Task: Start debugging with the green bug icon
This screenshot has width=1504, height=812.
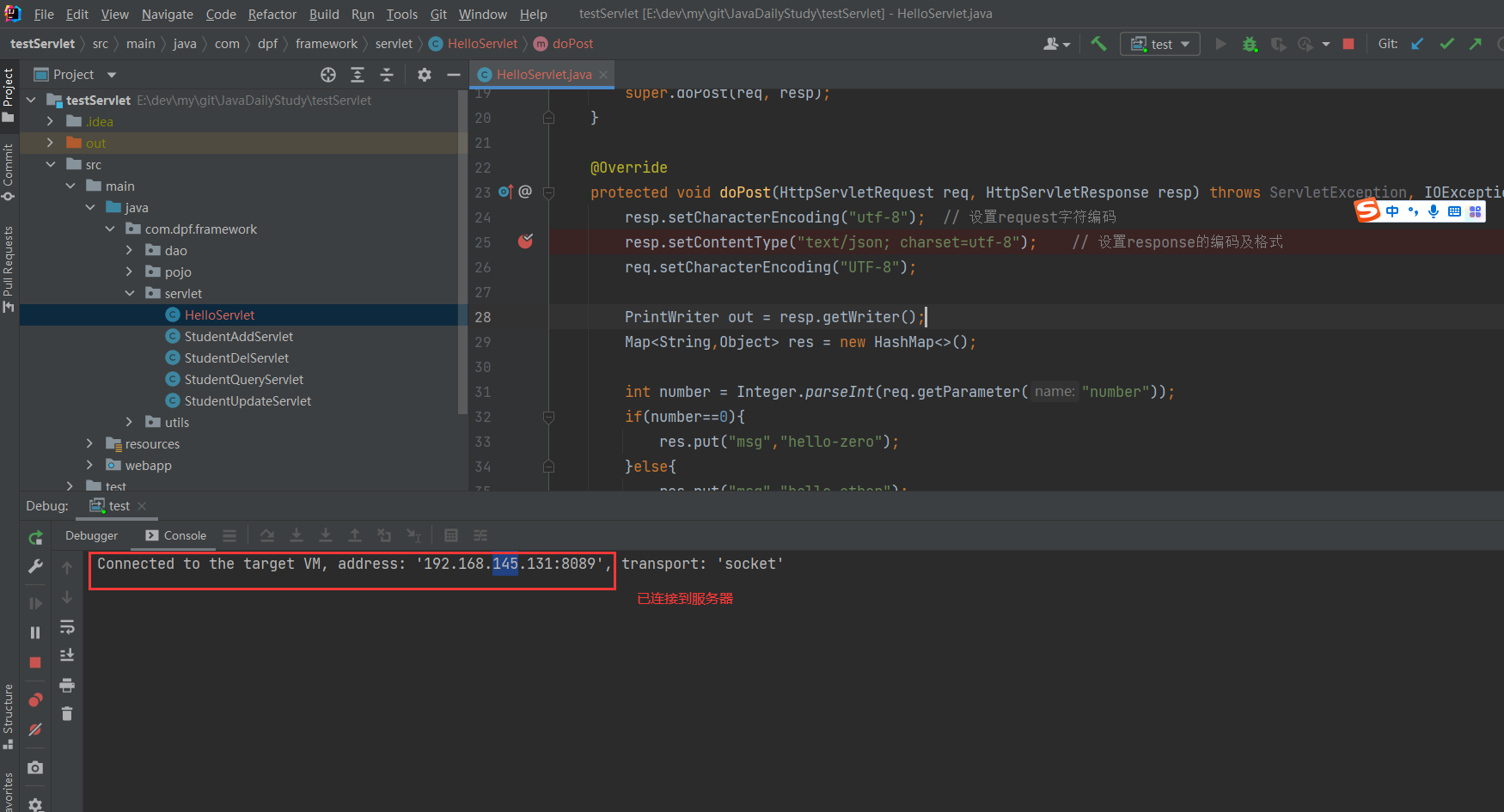Action: (x=1250, y=43)
